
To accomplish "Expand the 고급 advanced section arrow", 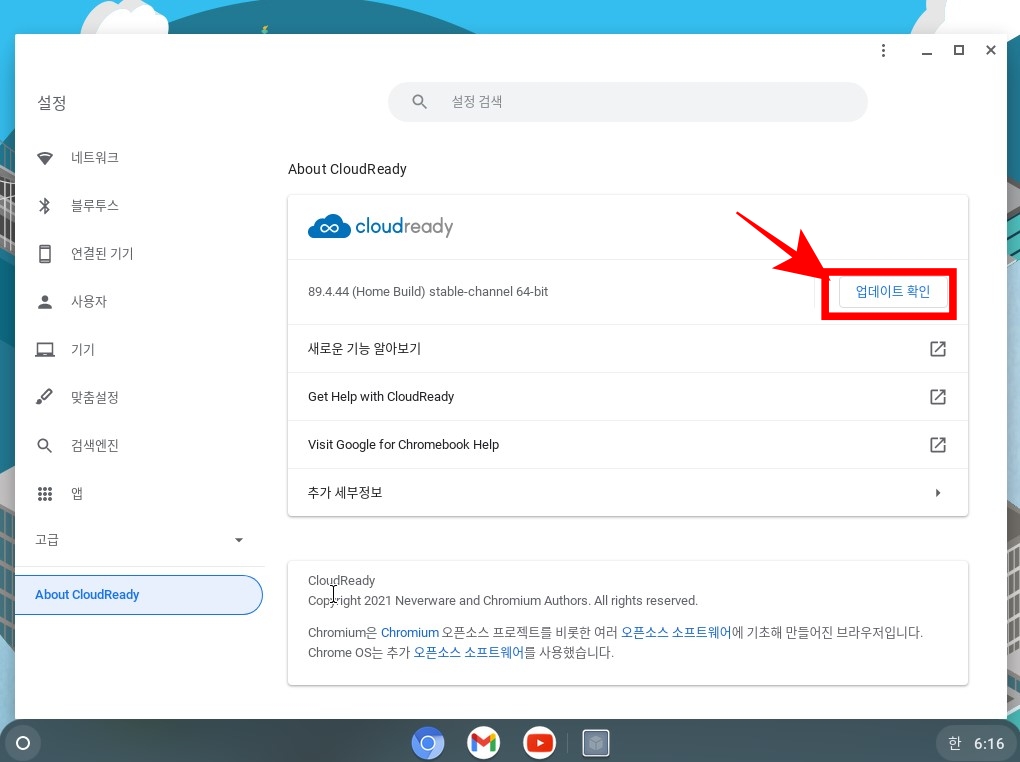I will pos(239,540).
